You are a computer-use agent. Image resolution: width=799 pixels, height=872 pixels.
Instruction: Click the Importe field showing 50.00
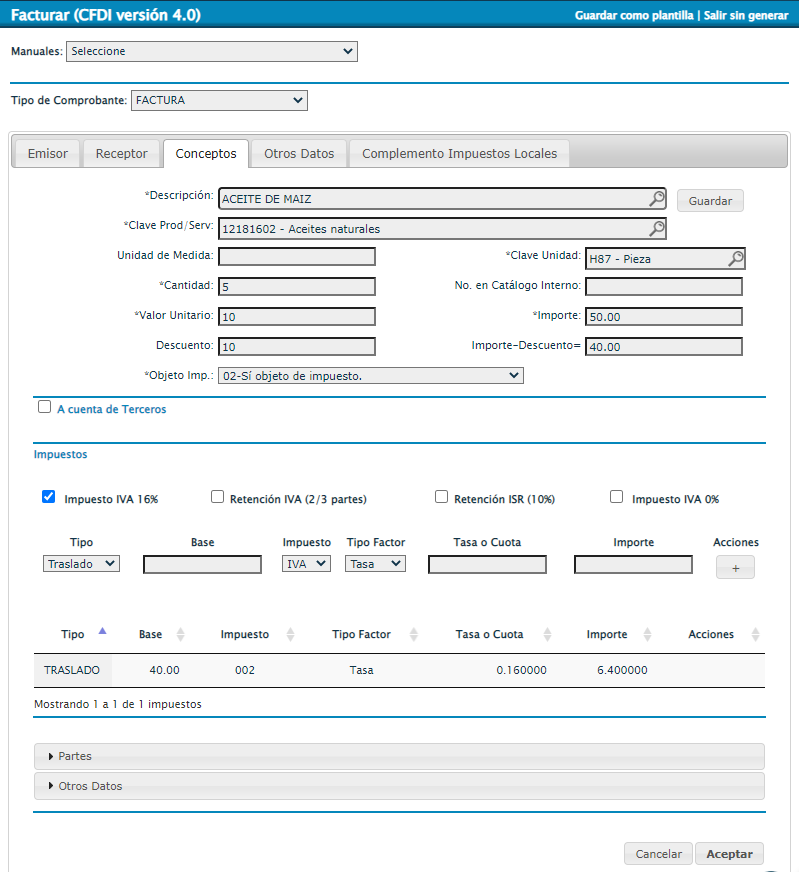point(664,317)
